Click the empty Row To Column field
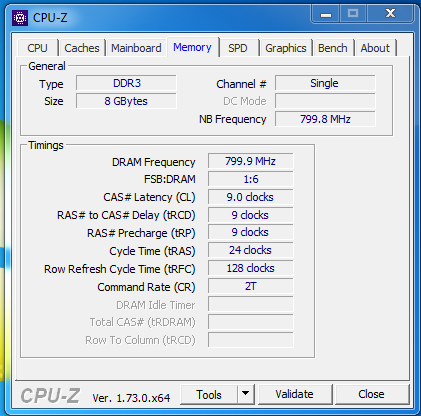421x416 pixels. point(251,340)
